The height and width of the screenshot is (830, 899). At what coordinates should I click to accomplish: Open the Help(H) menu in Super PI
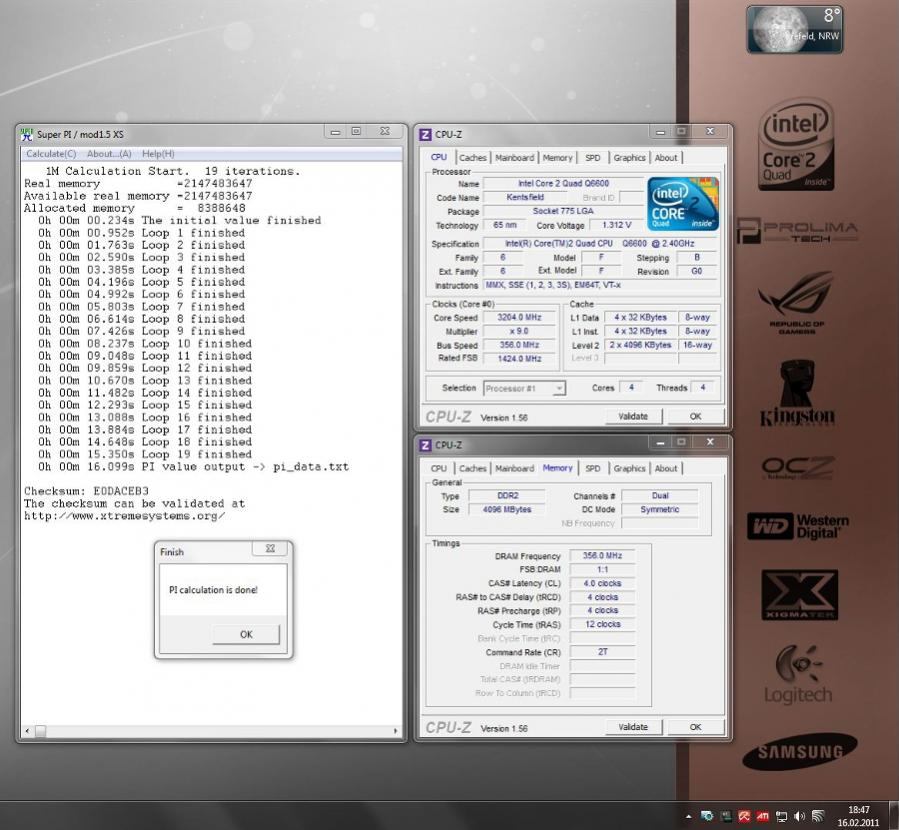click(158, 154)
